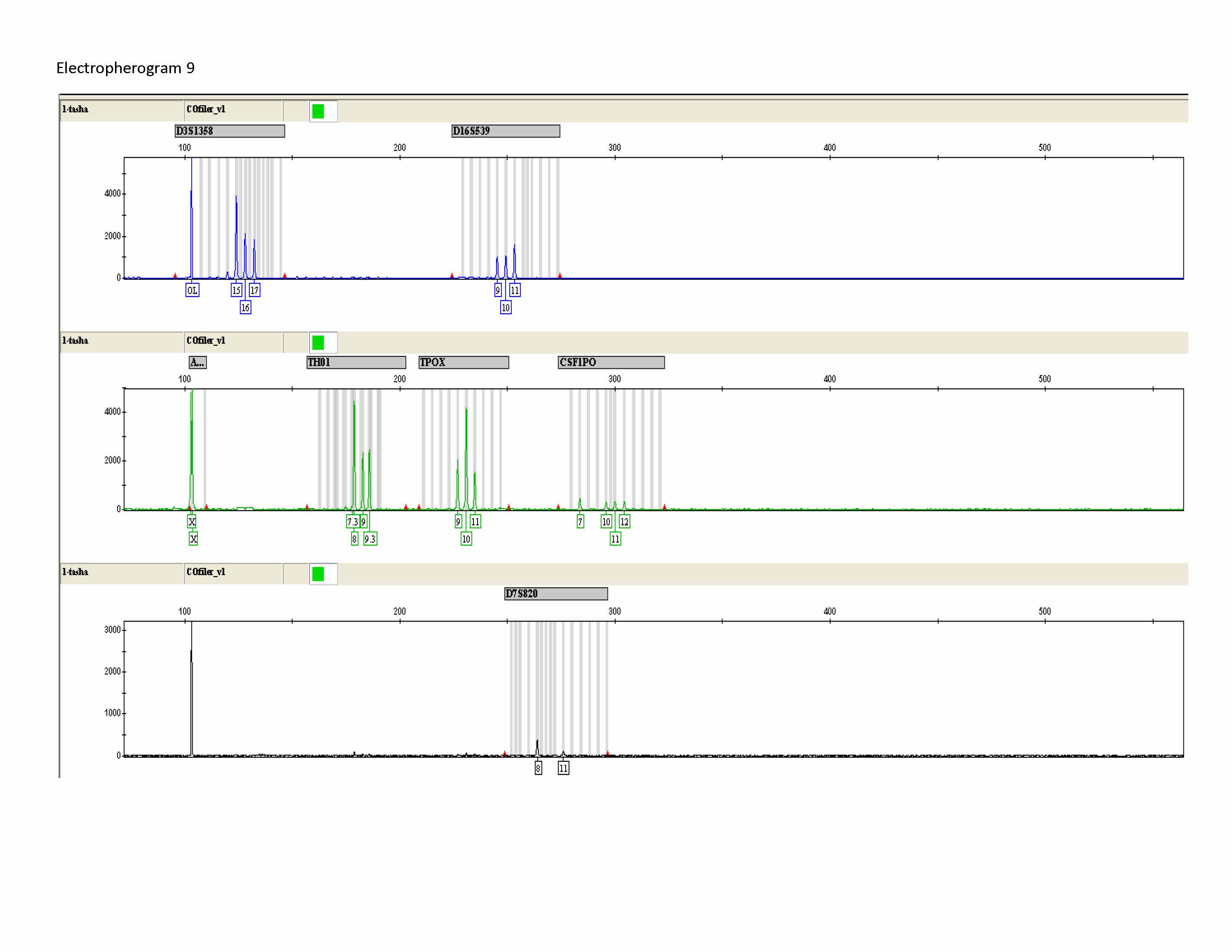Screen dimensions: 1232x952
Task: Click the green quality indicator in the blue dye panel header
Action: [x=318, y=111]
